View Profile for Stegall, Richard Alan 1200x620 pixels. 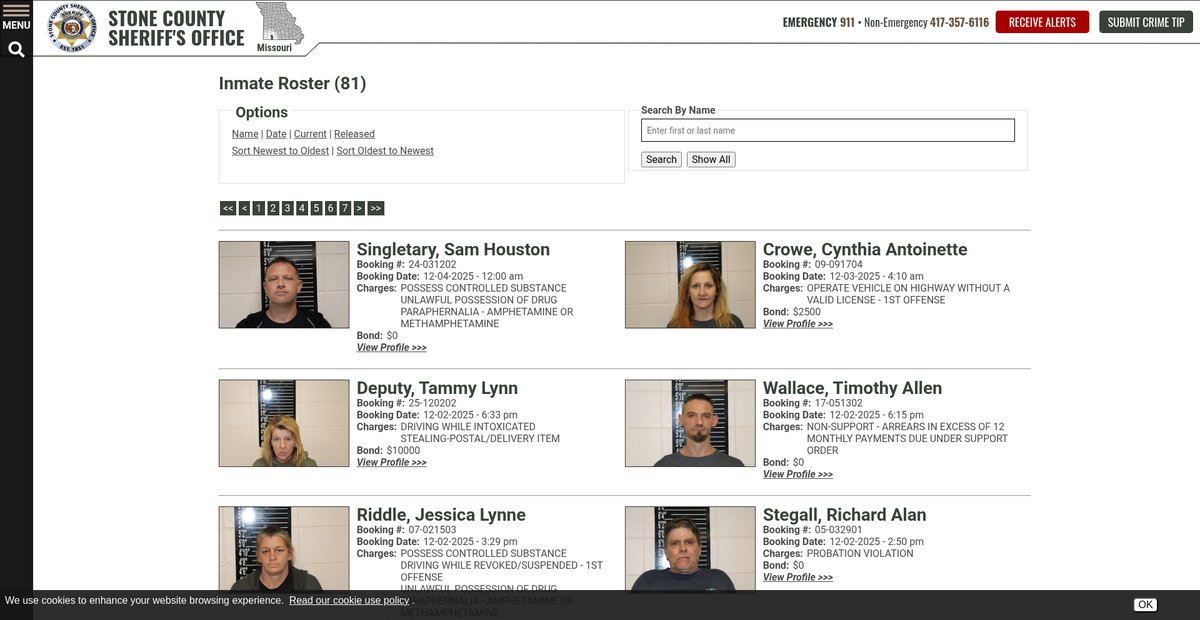click(x=798, y=578)
